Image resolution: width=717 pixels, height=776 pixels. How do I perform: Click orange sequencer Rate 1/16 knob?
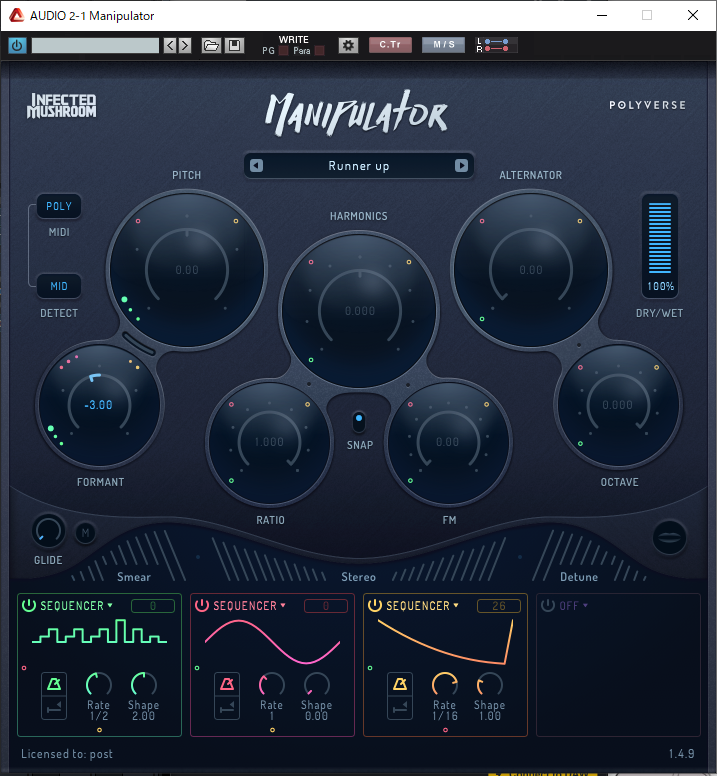pyautogui.click(x=445, y=685)
